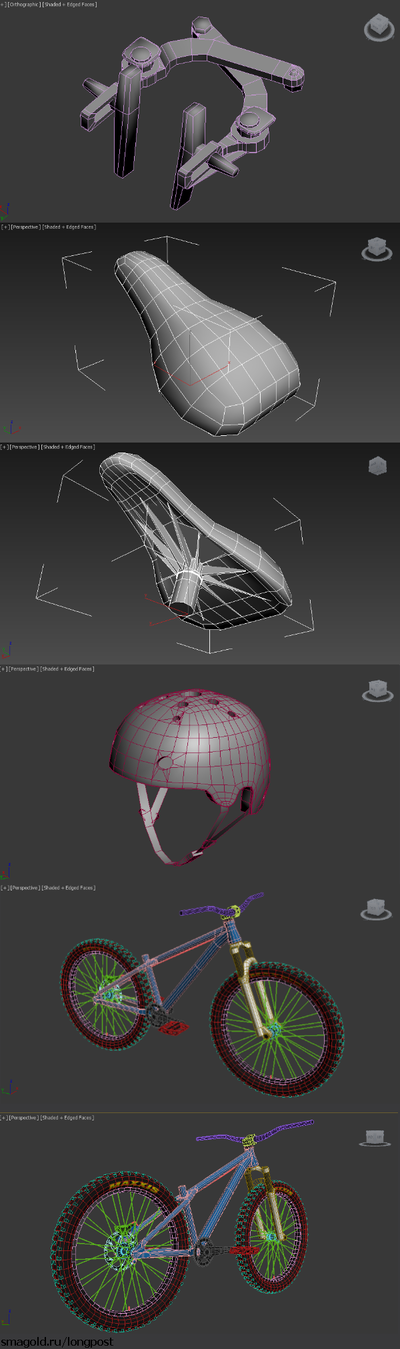Open the Perspective label menu above the saddle top
The height and width of the screenshot is (1349, 400).
[x=26, y=227]
